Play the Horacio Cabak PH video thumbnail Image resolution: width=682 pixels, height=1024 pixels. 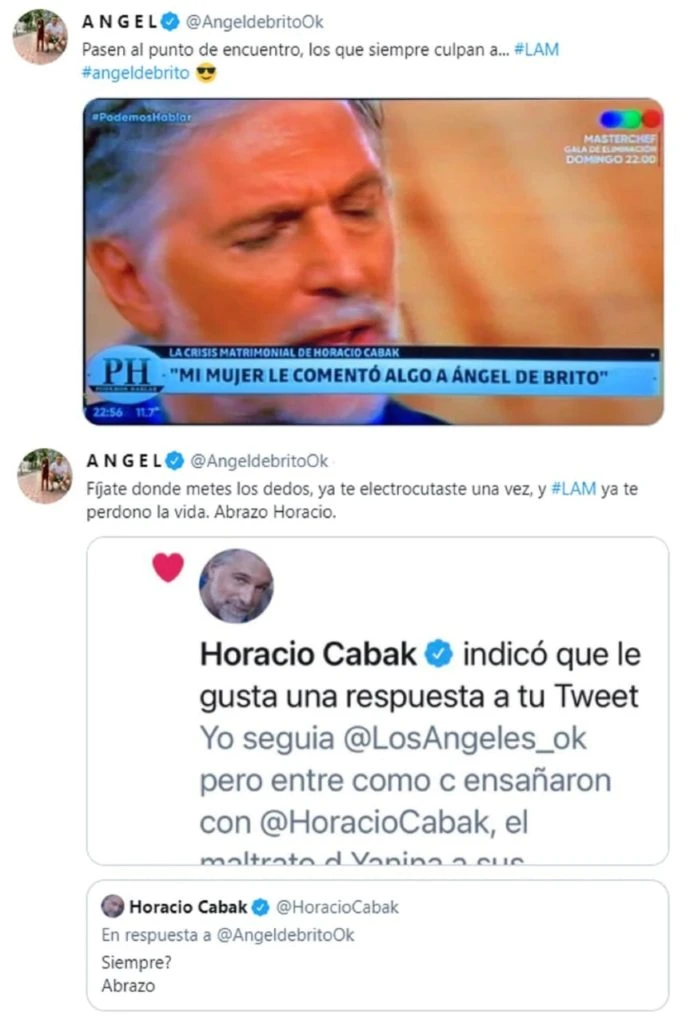tap(373, 261)
